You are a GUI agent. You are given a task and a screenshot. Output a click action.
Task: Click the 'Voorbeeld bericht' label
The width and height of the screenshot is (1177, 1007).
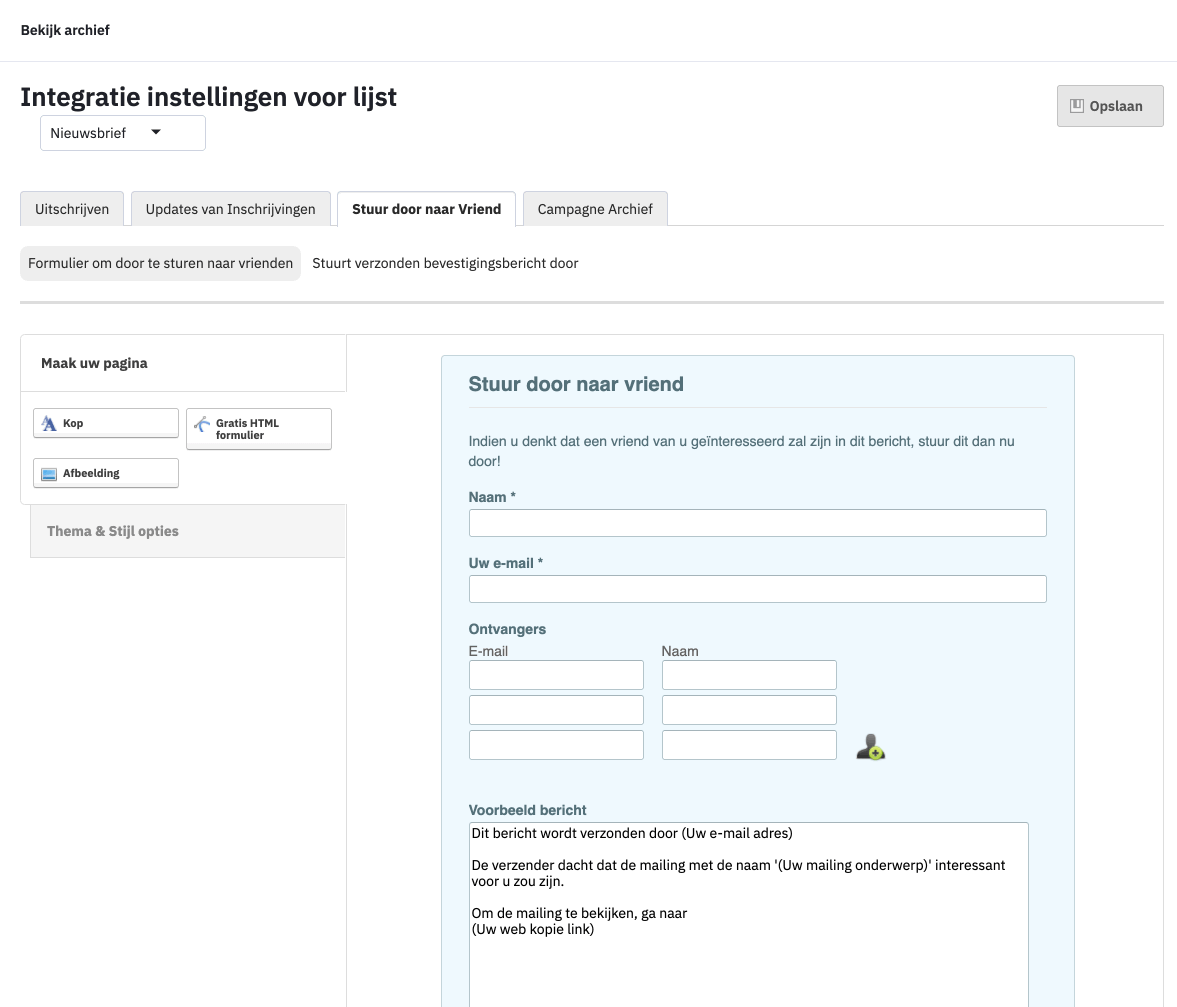pyautogui.click(x=528, y=810)
